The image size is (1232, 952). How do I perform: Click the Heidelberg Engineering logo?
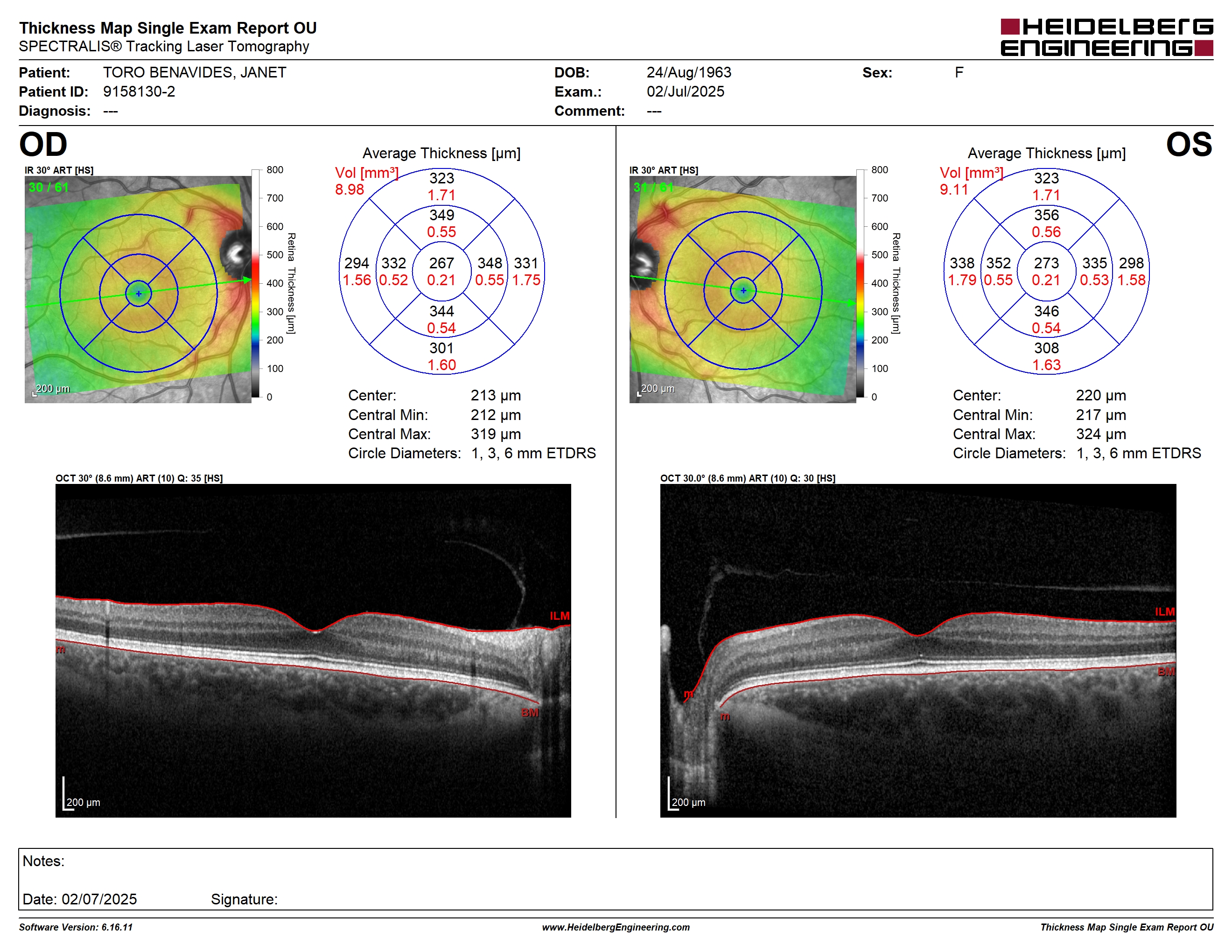point(1106,37)
